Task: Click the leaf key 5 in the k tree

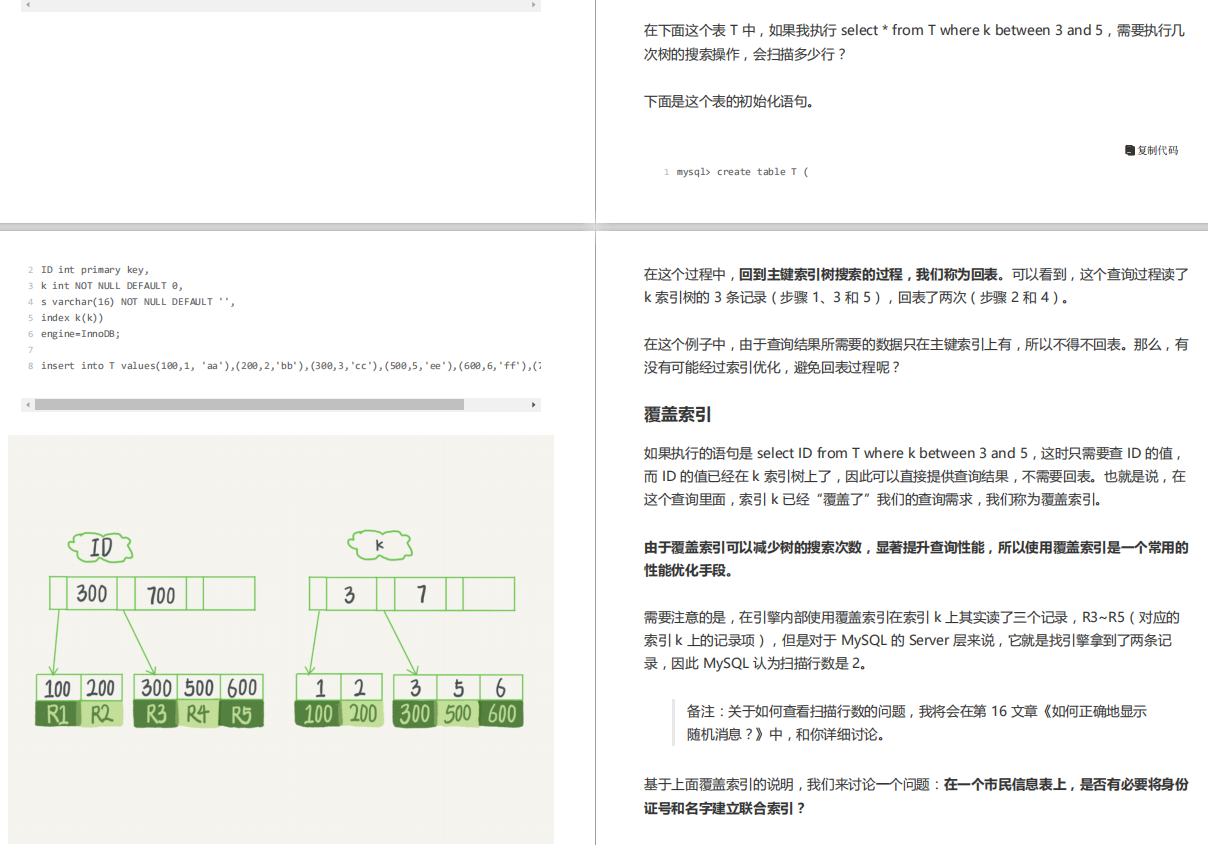Action: pyautogui.click(x=458, y=688)
